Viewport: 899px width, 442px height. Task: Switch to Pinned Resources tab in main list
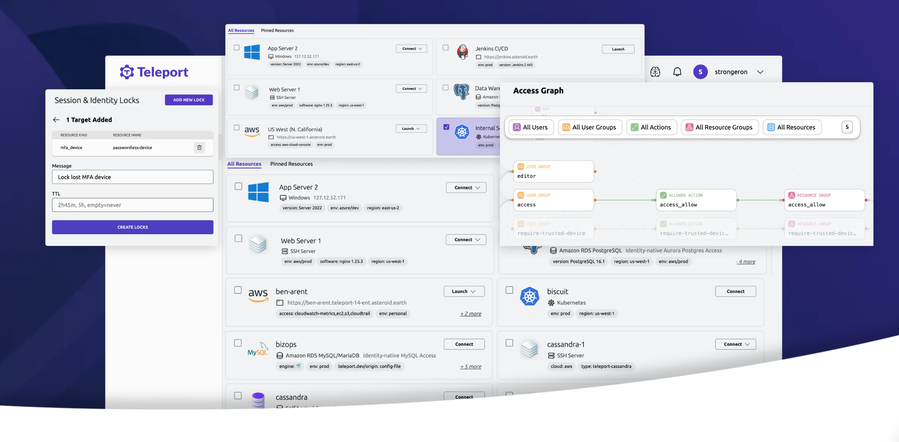pyautogui.click(x=291, y=164)
